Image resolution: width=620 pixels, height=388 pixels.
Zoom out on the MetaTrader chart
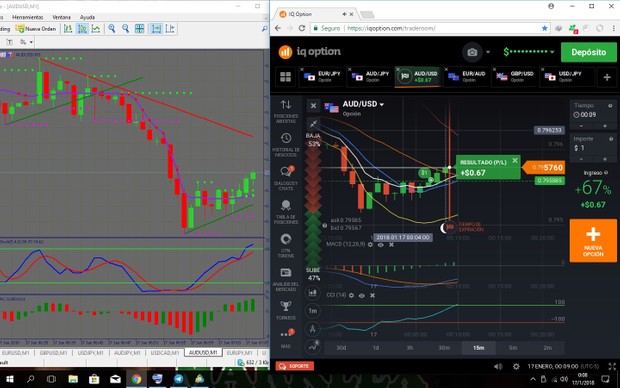126,28
